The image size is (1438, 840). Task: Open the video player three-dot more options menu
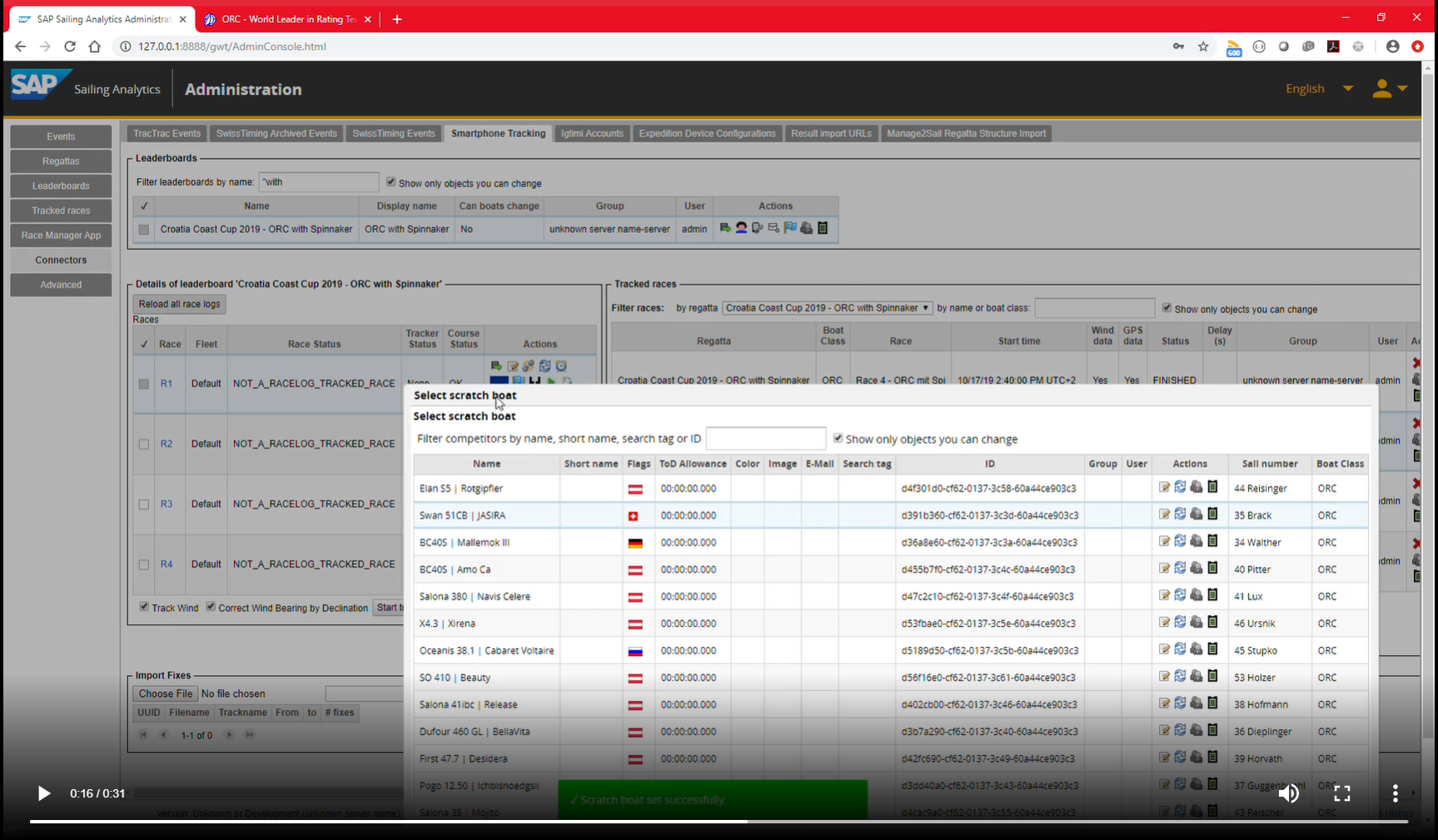click(1395, 793)
